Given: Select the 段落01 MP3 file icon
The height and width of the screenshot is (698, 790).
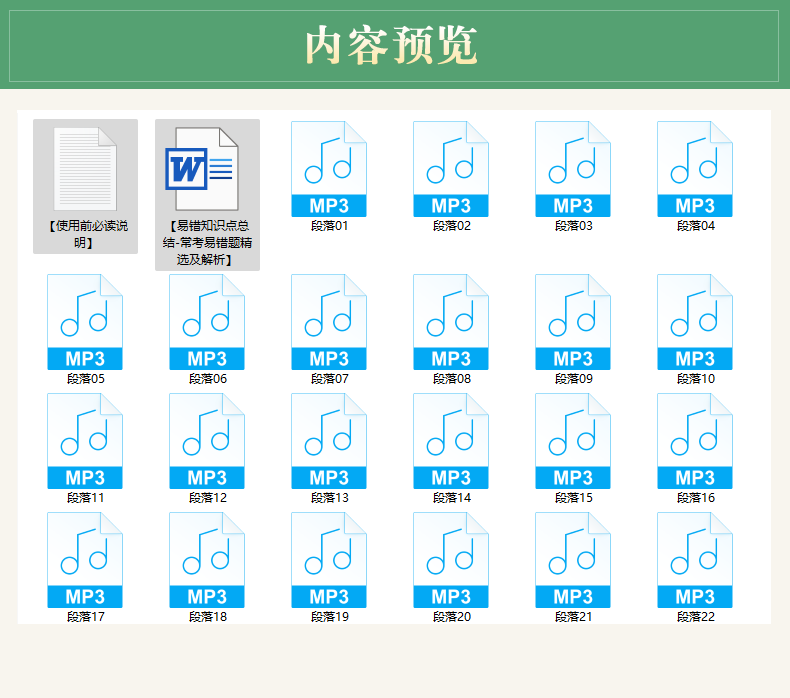Looking at the screenshot, I should pos(329,169).
